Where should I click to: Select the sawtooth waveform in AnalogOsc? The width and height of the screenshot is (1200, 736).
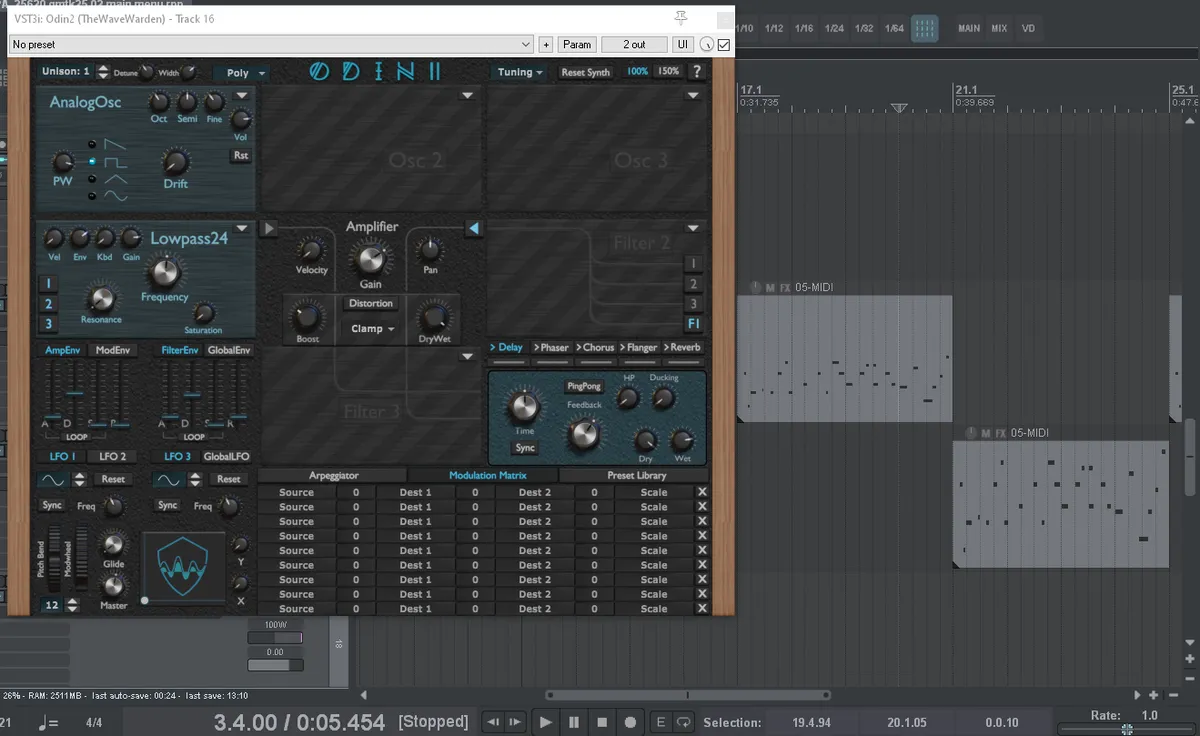(x=117, y=144)
